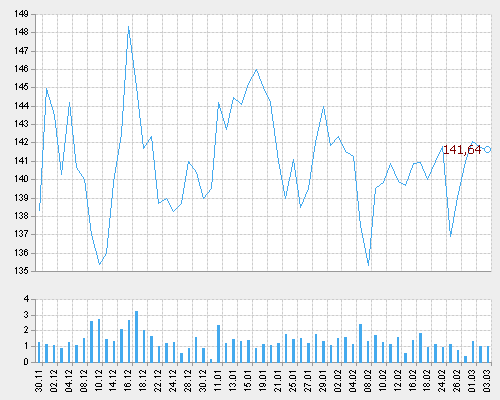
Task: Click the 26.02 date label
Action: [458, 381]
